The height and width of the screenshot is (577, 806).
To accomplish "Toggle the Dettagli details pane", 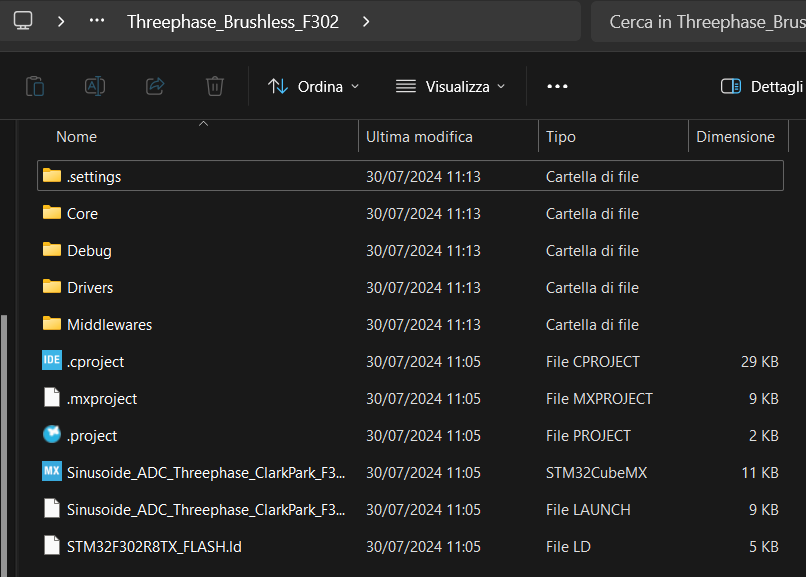I will coord(762,86).
